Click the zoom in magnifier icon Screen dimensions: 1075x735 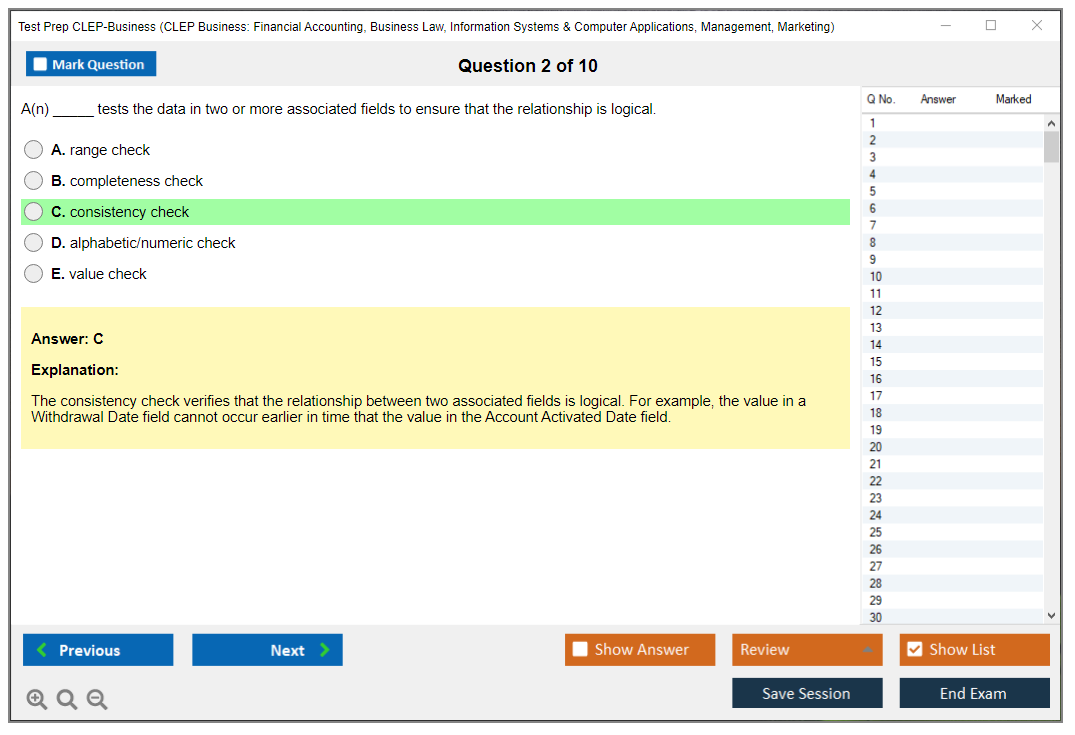click(37, 700)
